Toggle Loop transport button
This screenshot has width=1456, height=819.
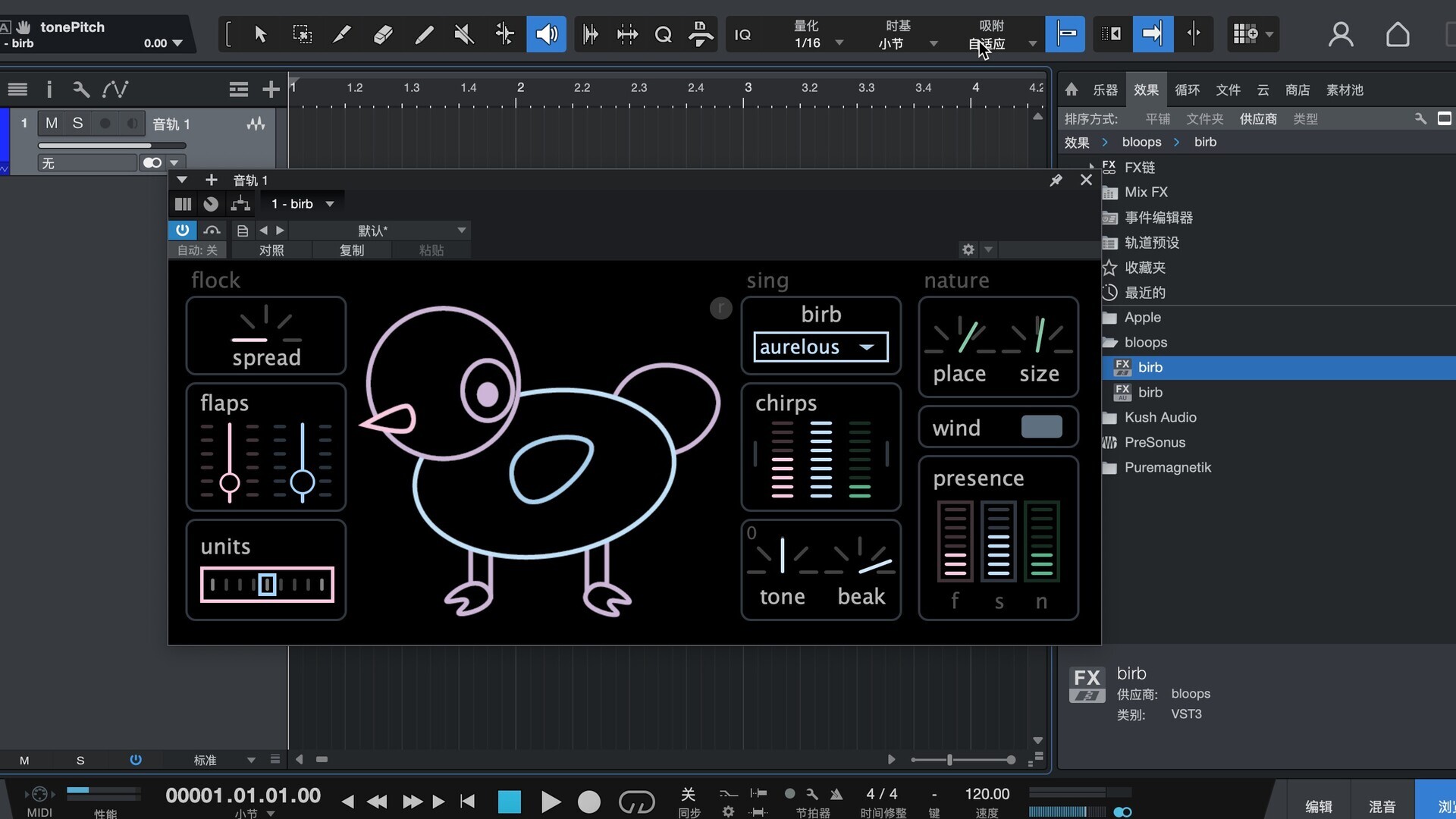click(636, 802)
